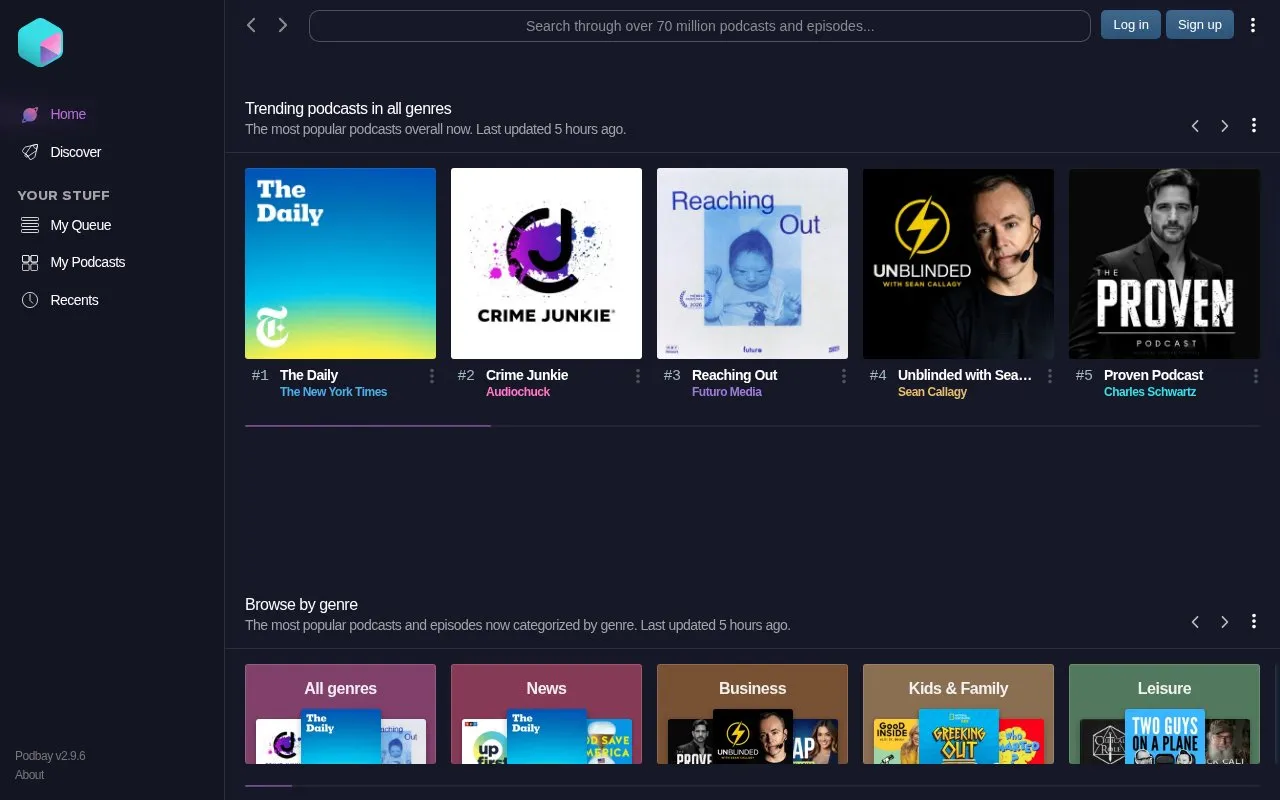The image size is (1280, 800).
Task: Select the News genre card
Action: click(x=546, y=714)
